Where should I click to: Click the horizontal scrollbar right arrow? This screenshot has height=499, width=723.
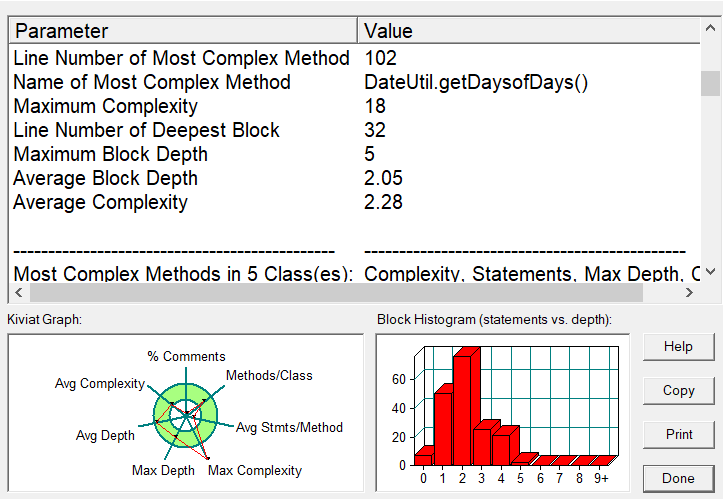689,293
